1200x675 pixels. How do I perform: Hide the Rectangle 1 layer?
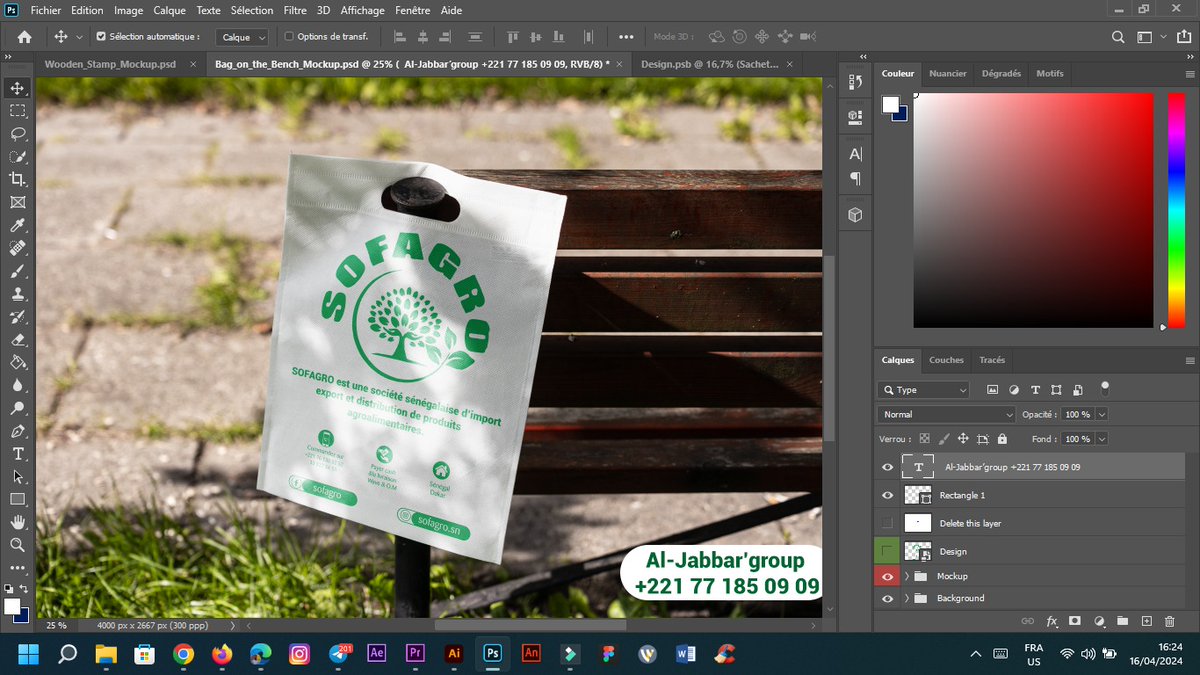(887, 495)
